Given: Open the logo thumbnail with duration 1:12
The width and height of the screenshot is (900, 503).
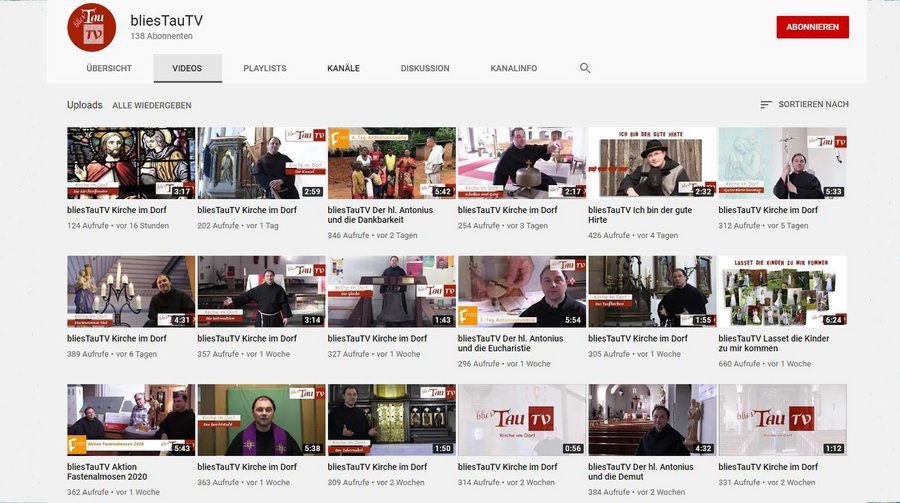Looking at the screenshot, I should pyautogui.click(x=782, y=420).
